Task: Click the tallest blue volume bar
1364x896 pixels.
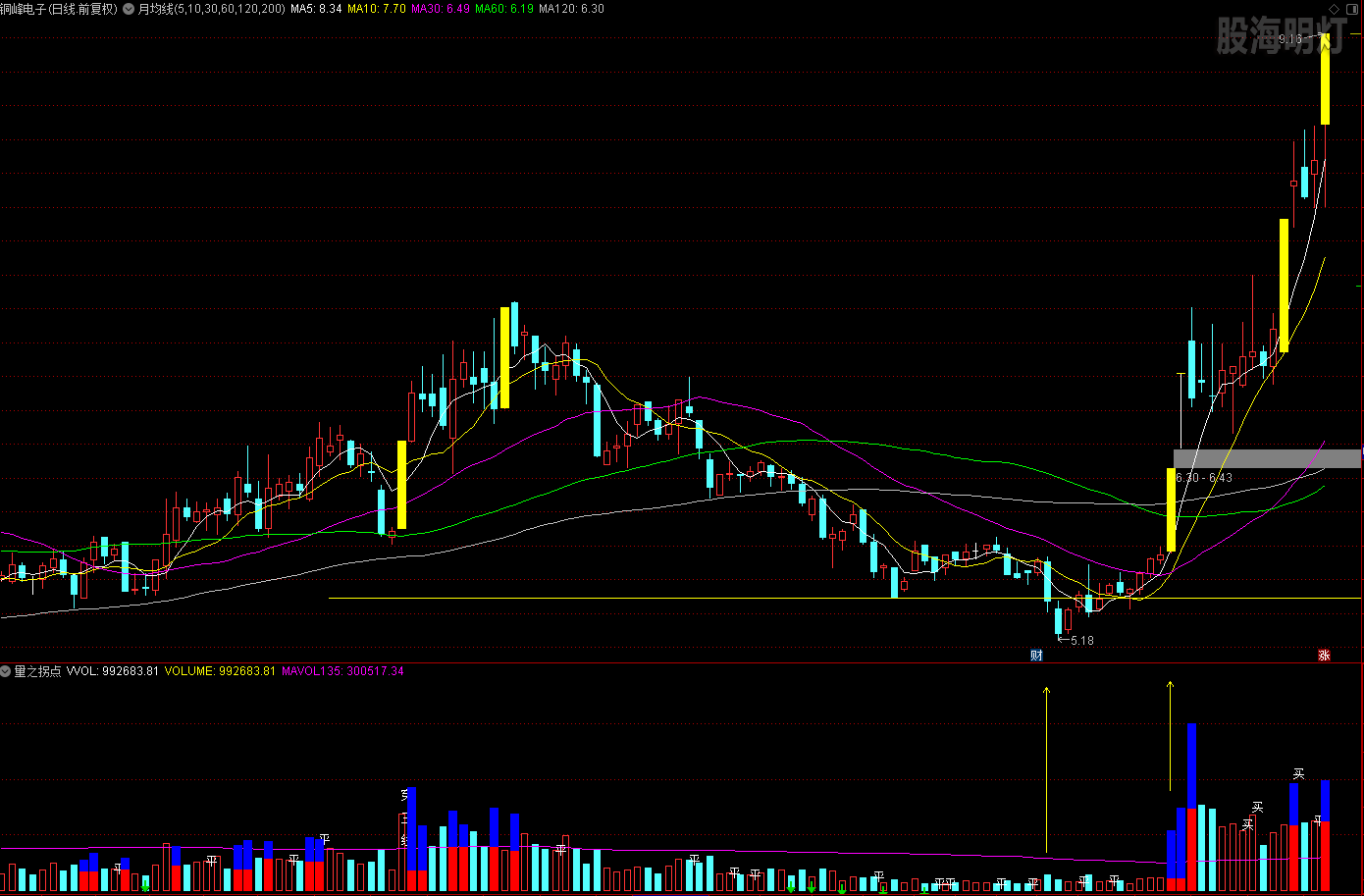Action: [x=1191, y=765]
